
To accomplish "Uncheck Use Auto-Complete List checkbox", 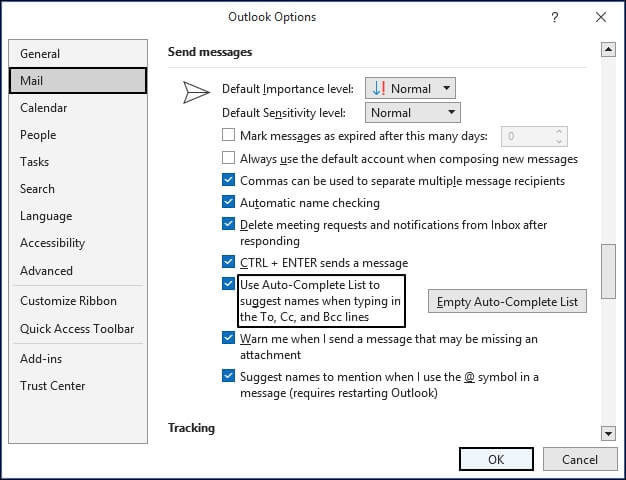I will pos(228,284).
